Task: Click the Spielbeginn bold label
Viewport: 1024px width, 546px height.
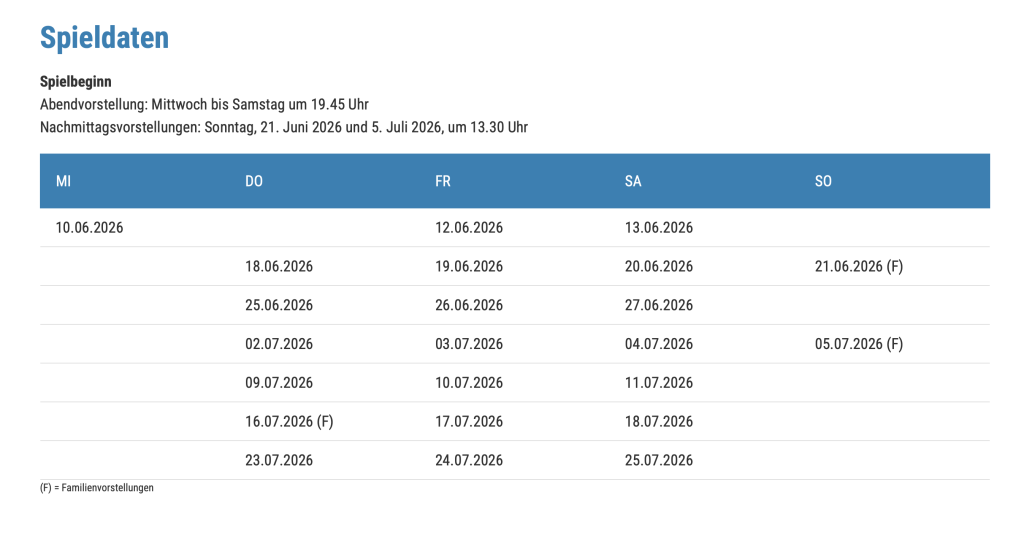Action: (76, 81)
